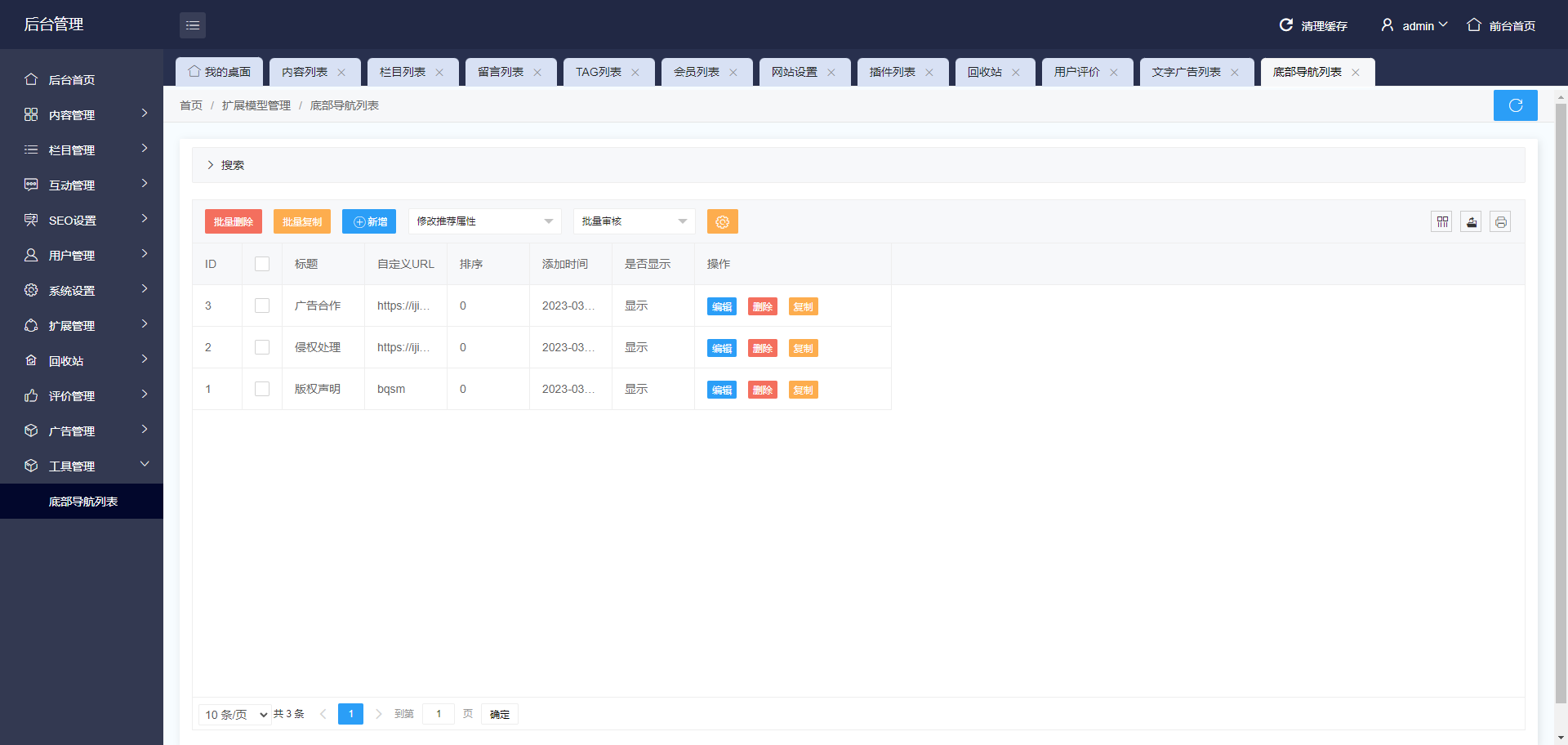Check the box for 侵权处理 row

(x=262, y=347)
